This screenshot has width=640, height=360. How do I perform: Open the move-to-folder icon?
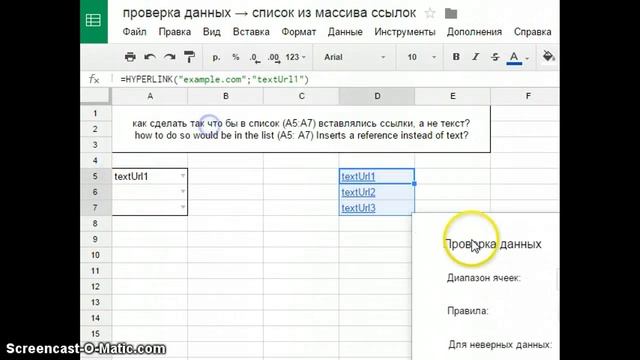coord(451,13)
